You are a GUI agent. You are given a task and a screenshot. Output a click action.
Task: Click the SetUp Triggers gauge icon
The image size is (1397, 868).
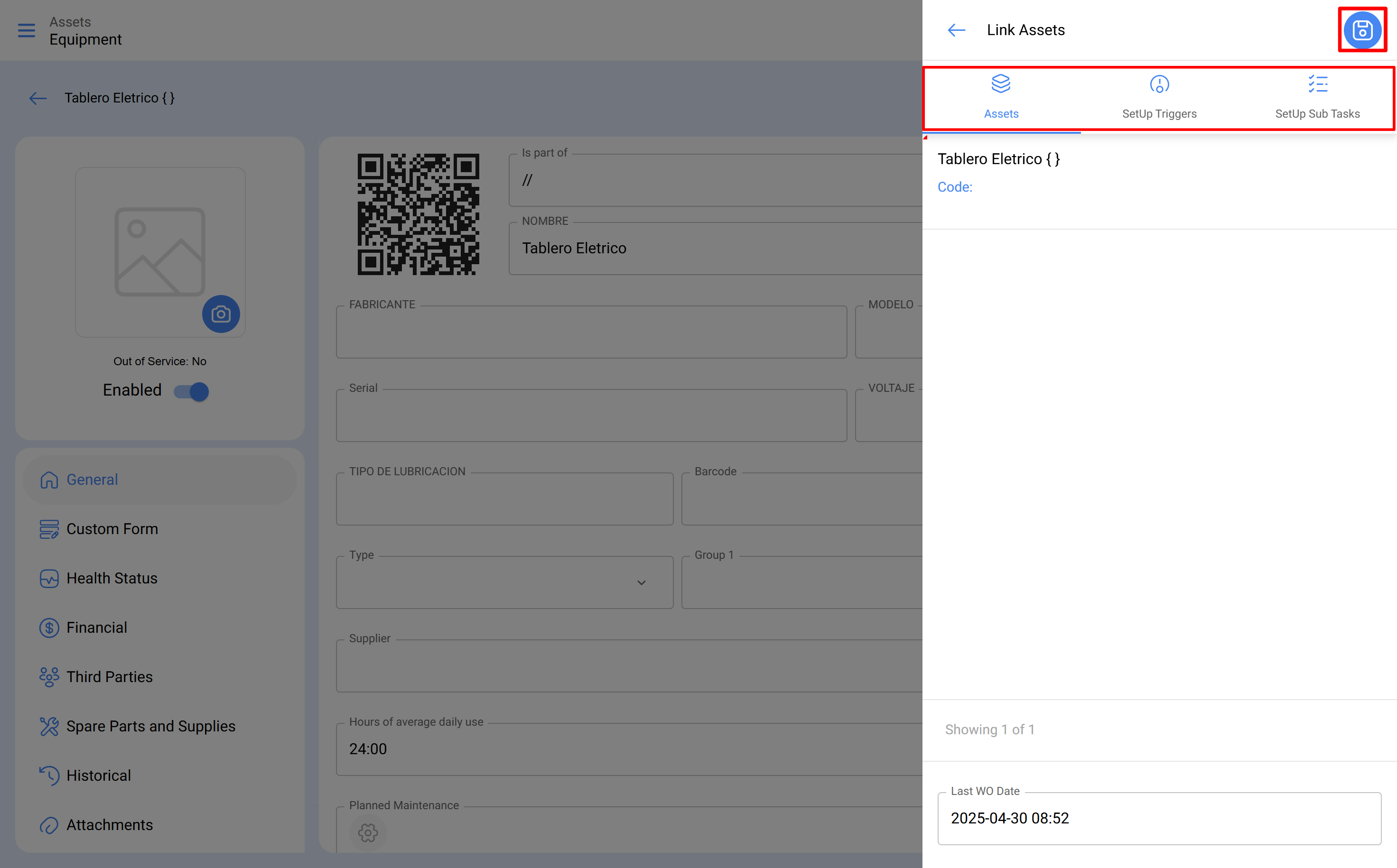click(x=1159, y=84)
